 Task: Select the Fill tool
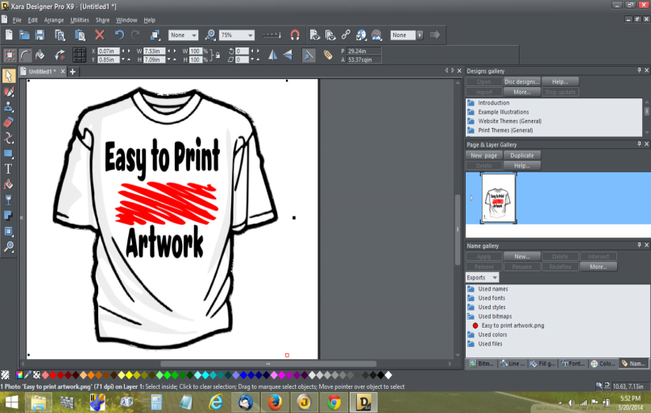click(9, 184)
